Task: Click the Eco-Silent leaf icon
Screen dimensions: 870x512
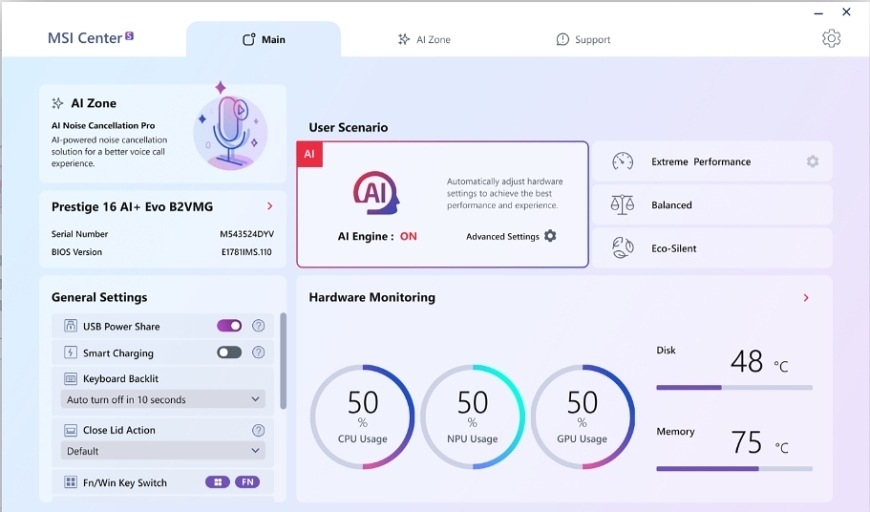Action: click(x=622, y=248)
